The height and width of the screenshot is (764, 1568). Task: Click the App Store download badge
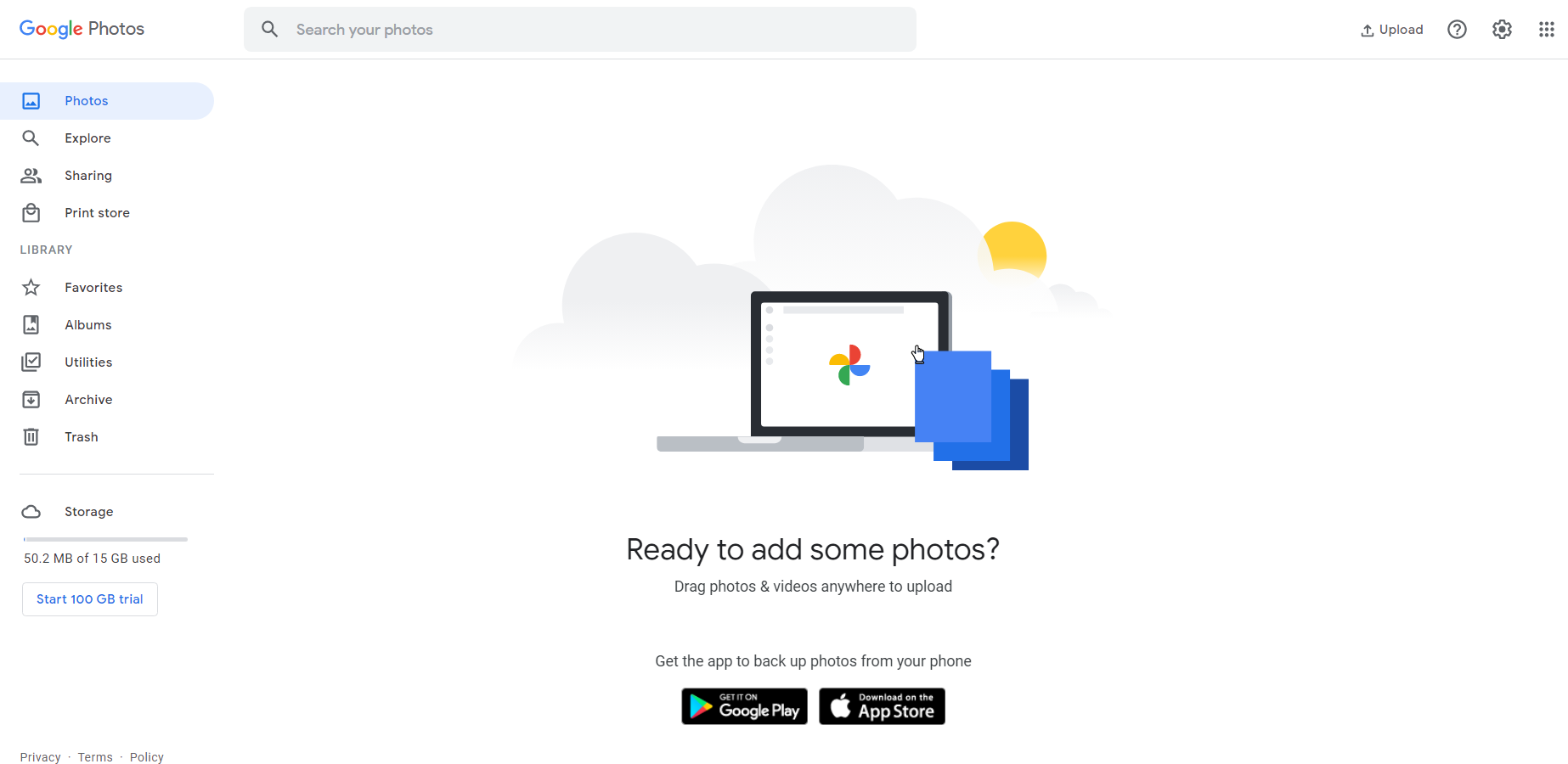pyautogui.click(x=882, y=706)
